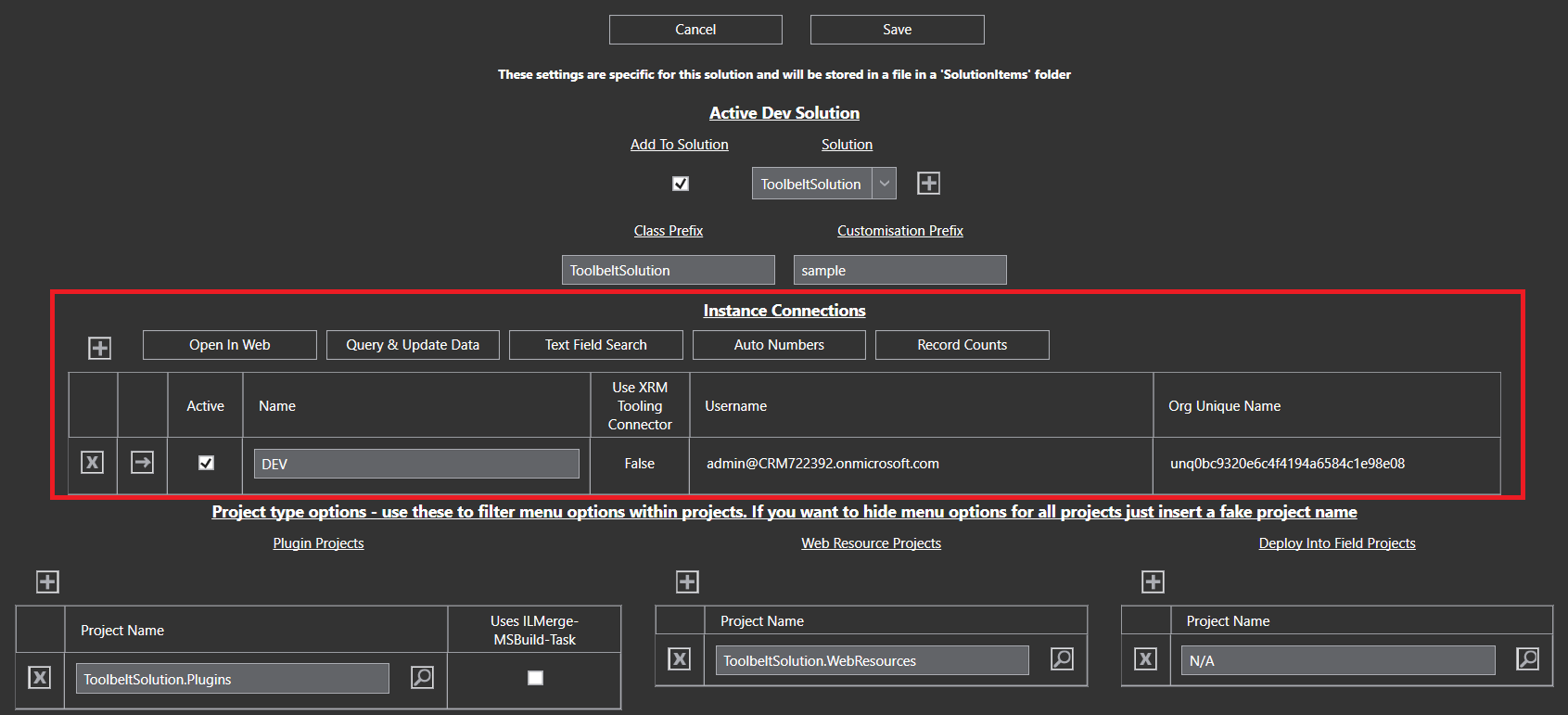Screen dimensions: 1568x715
Task: Delete the ToolbeltSolution.Plugins project row
Action: click(x=40, y=678)
